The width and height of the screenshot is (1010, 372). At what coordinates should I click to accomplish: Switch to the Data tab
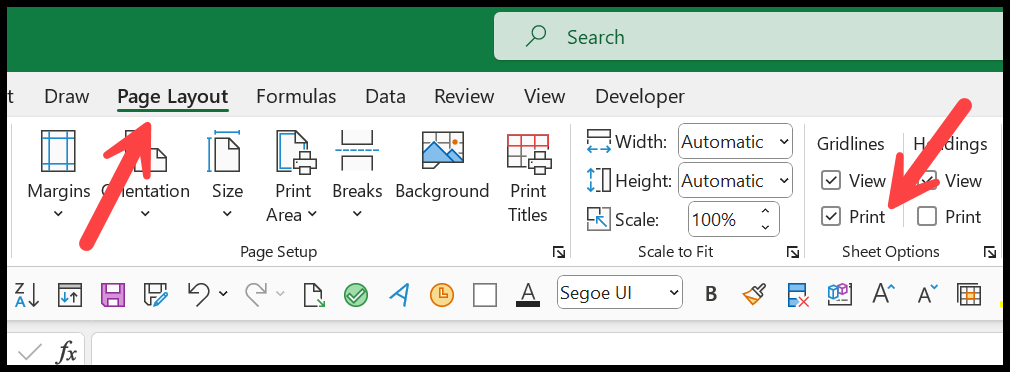(385, 97)
